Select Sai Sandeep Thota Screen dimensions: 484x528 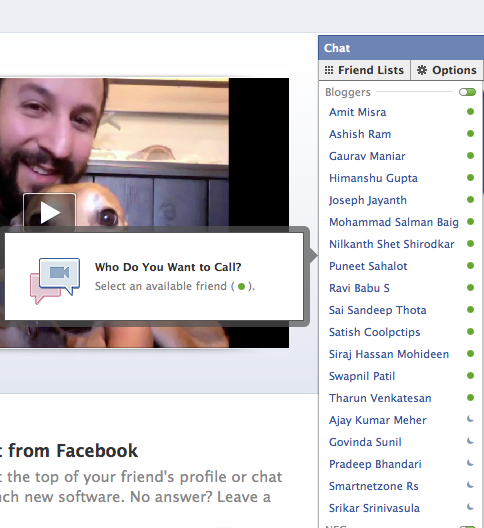coord(378,310)
